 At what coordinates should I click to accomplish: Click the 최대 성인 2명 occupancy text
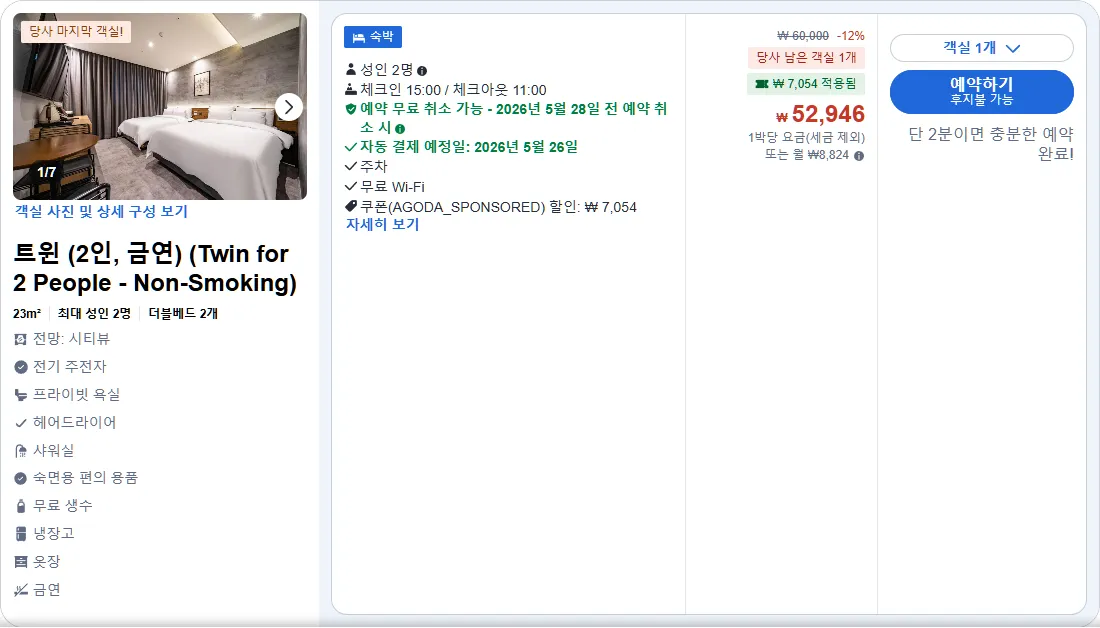(95, 314)
